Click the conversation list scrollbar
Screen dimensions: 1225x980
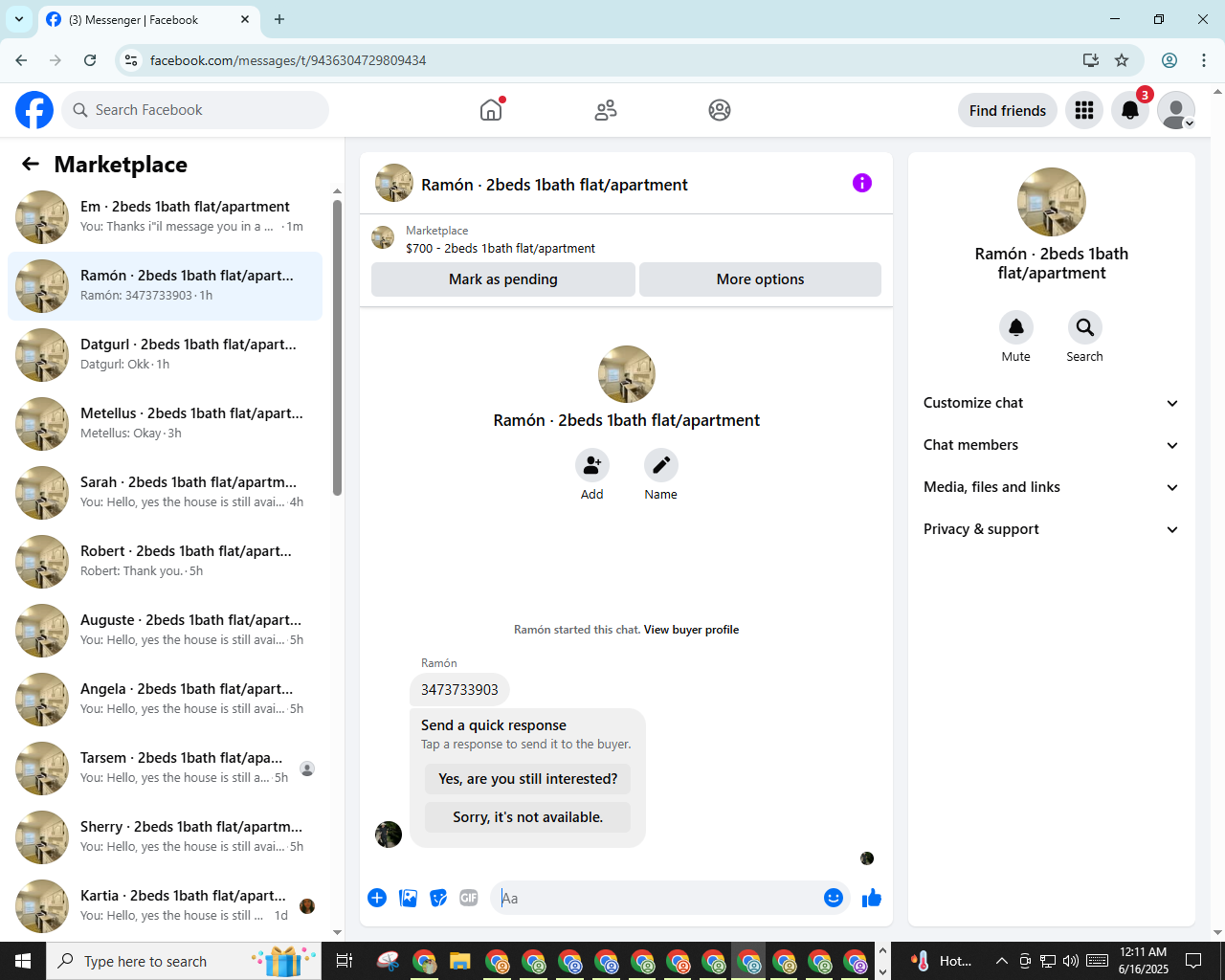coord(337,346)
